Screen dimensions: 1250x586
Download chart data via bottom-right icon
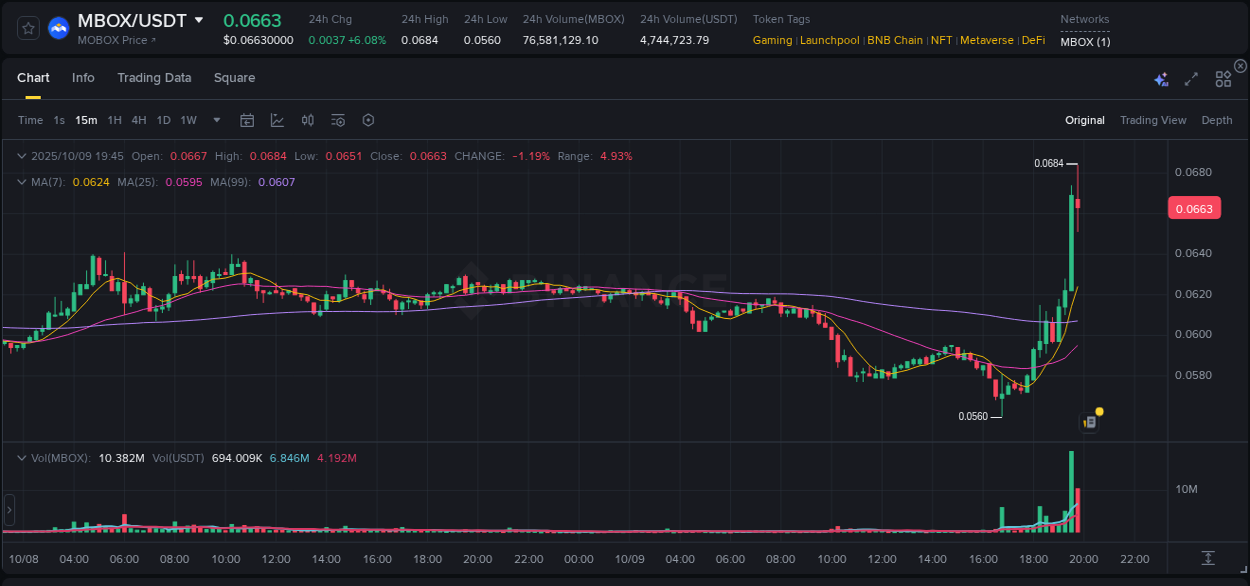point(1207,559)
